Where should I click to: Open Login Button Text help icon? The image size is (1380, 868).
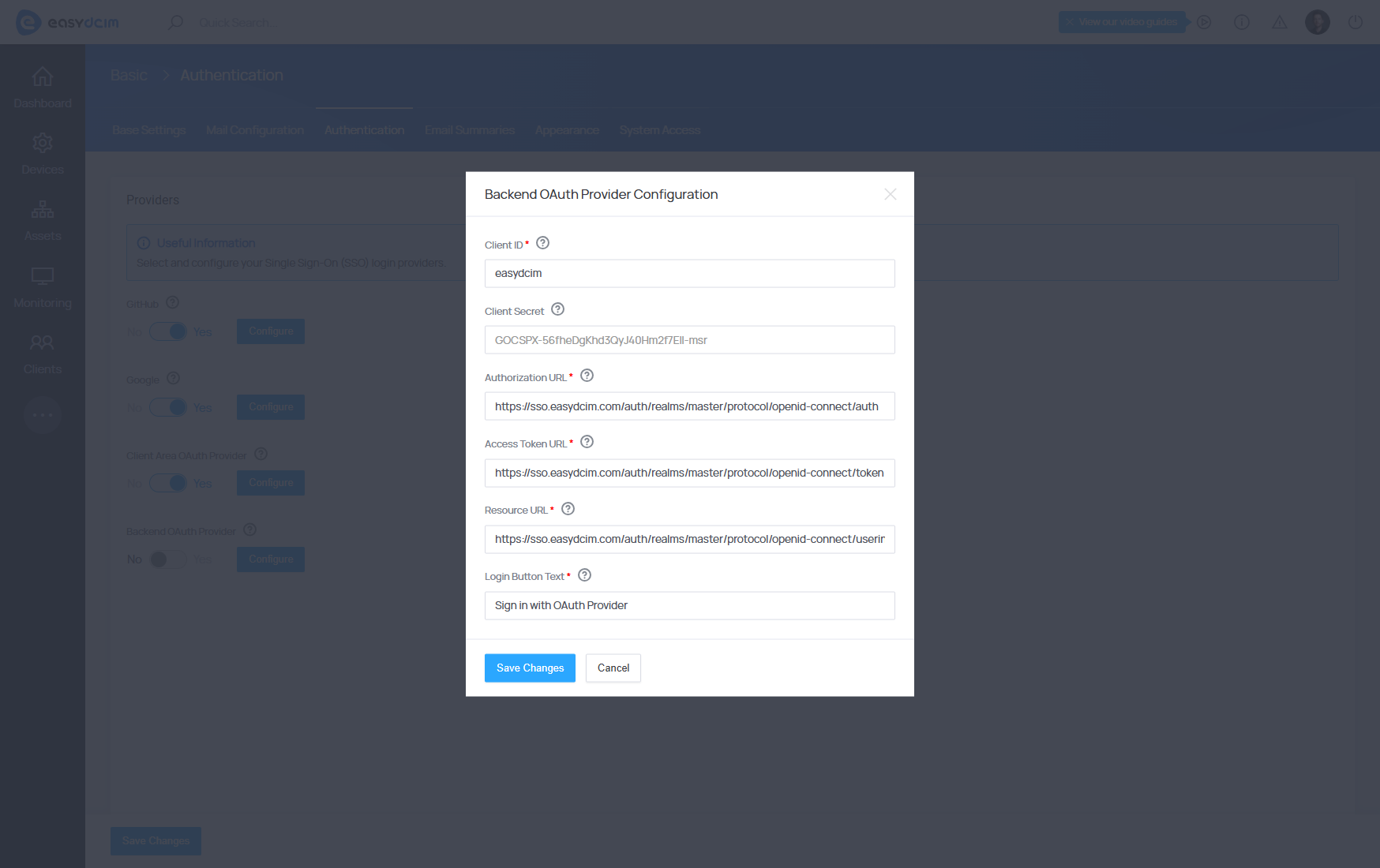(x=584, y=575)
